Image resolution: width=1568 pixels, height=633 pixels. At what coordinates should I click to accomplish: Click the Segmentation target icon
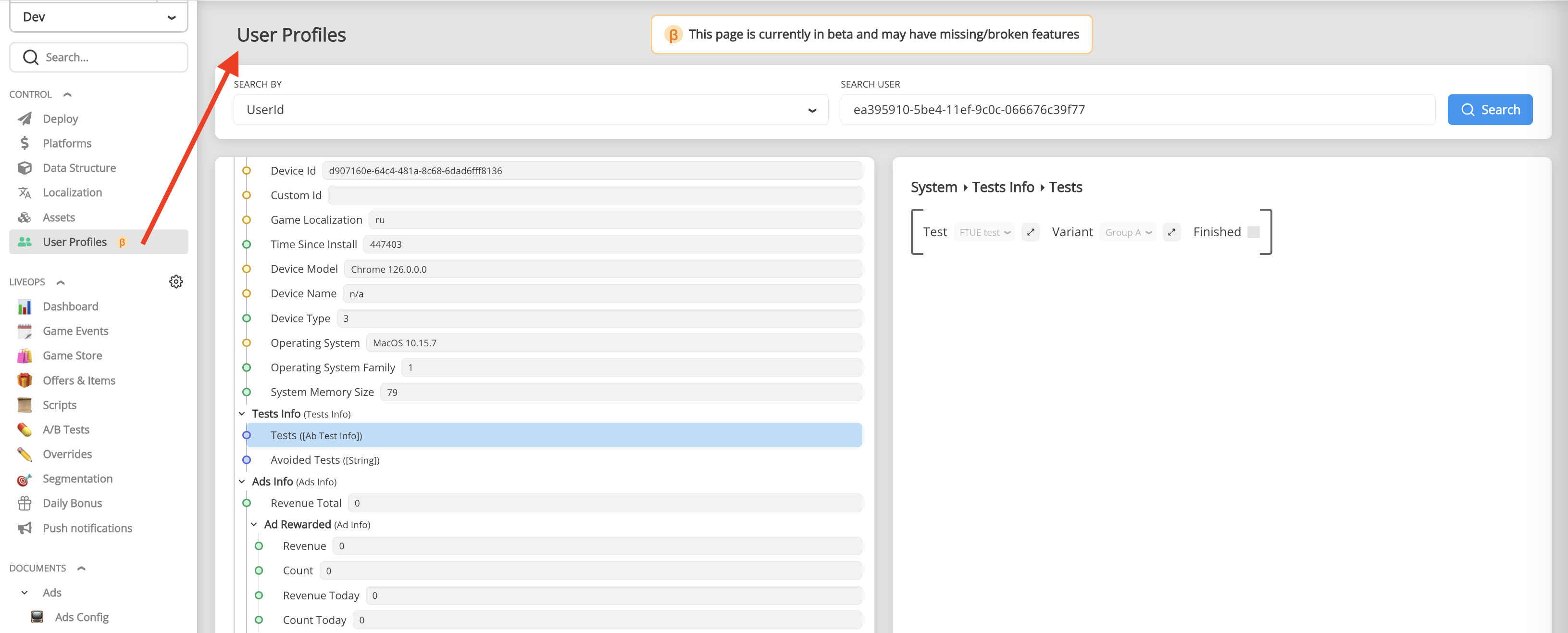click(x=25, y=479)
